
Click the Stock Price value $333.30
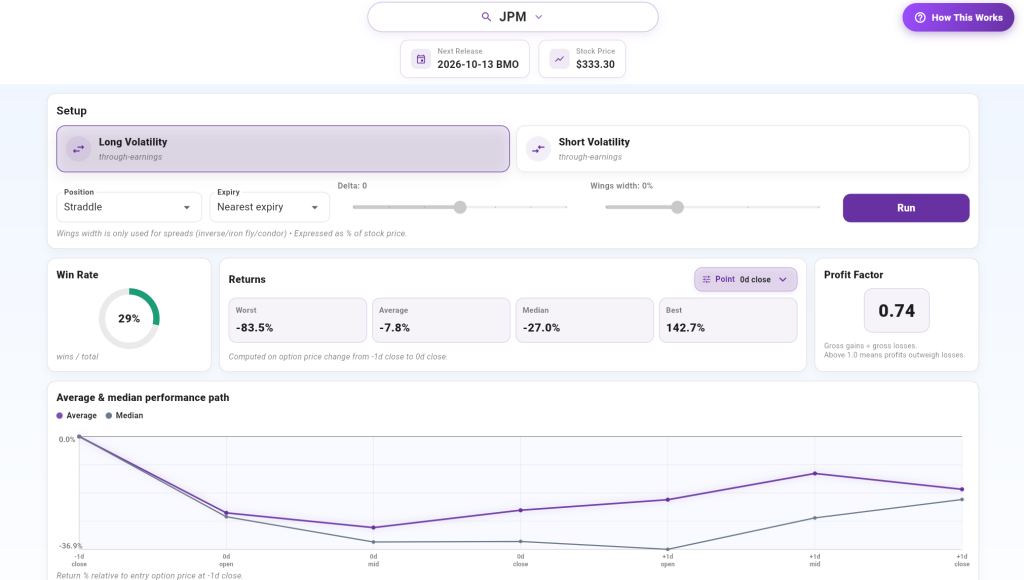coord(595,64)
